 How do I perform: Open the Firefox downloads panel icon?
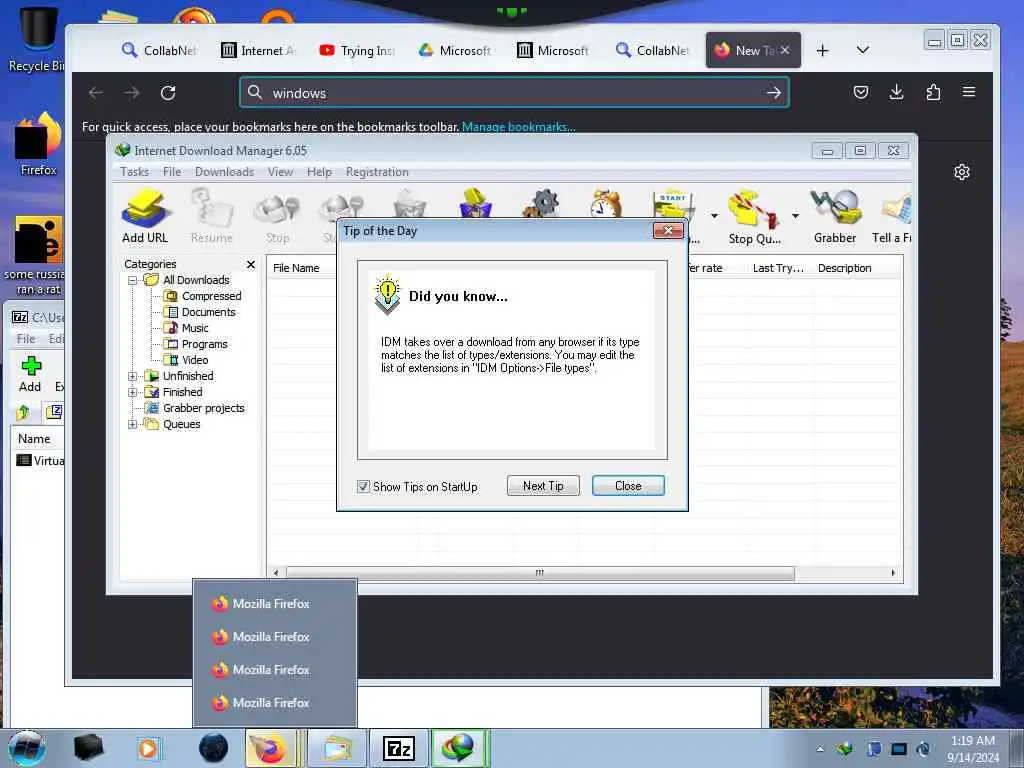[x=897, y=92]
